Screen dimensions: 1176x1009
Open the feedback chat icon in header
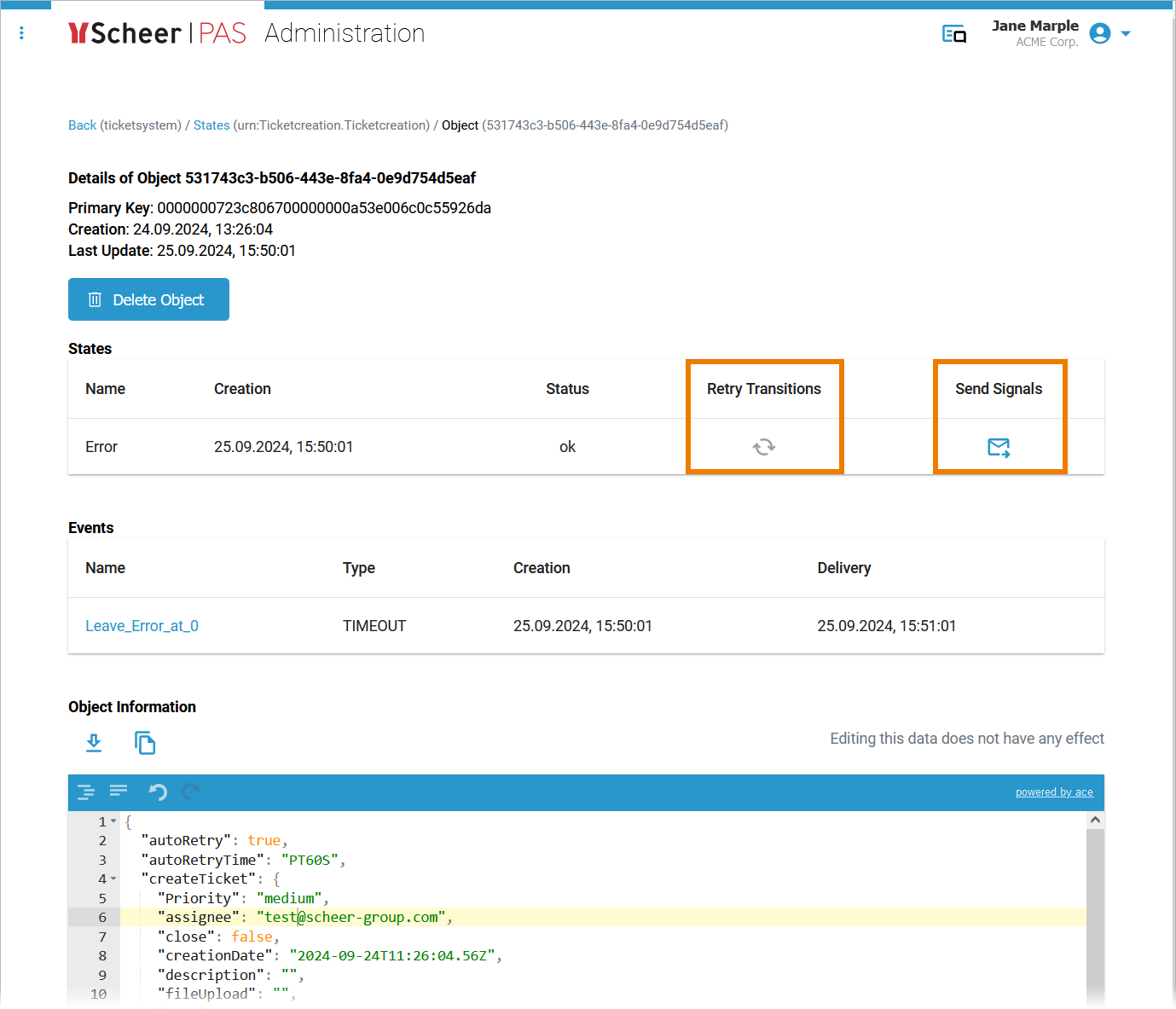coord(953,34)
